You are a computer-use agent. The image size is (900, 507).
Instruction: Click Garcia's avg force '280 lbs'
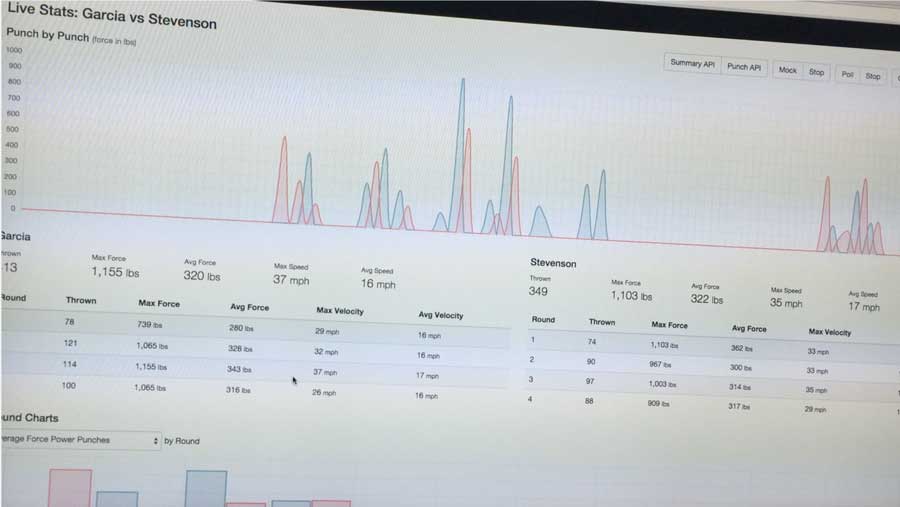pyautogui.click(x=241, y=328)
